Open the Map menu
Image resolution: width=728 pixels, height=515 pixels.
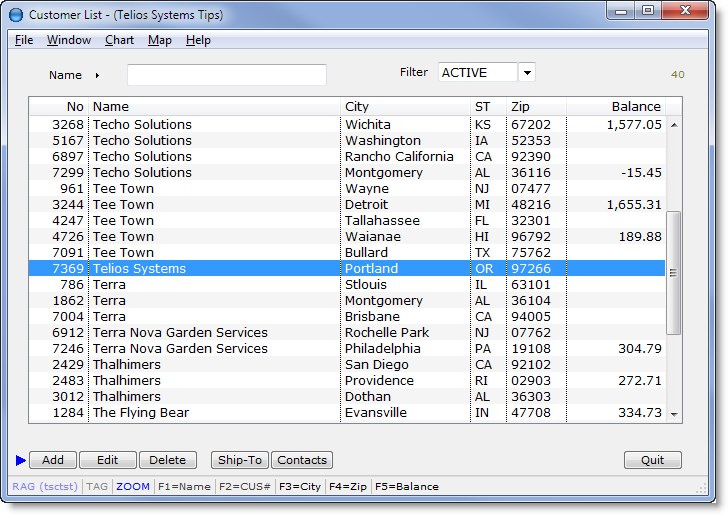click(x=159, y=40)
